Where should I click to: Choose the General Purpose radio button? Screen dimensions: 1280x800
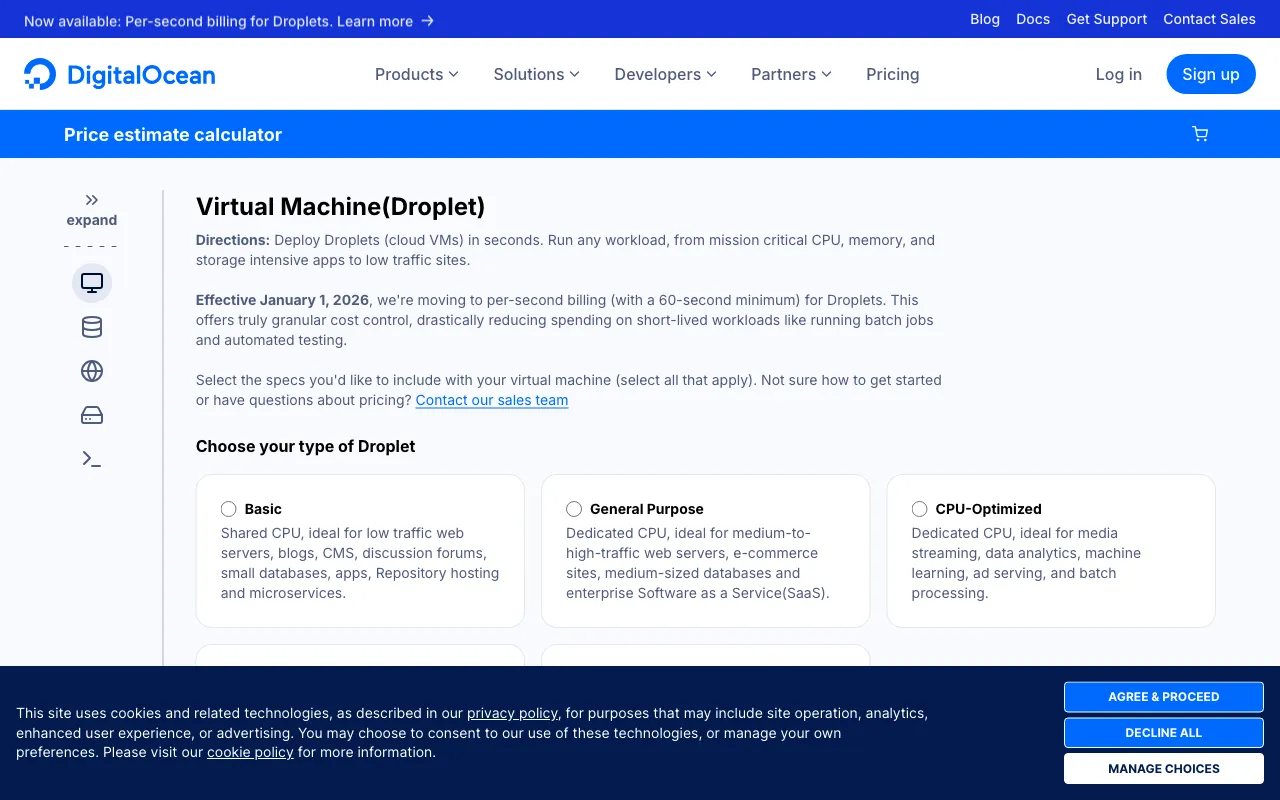[x=574, y=509]
